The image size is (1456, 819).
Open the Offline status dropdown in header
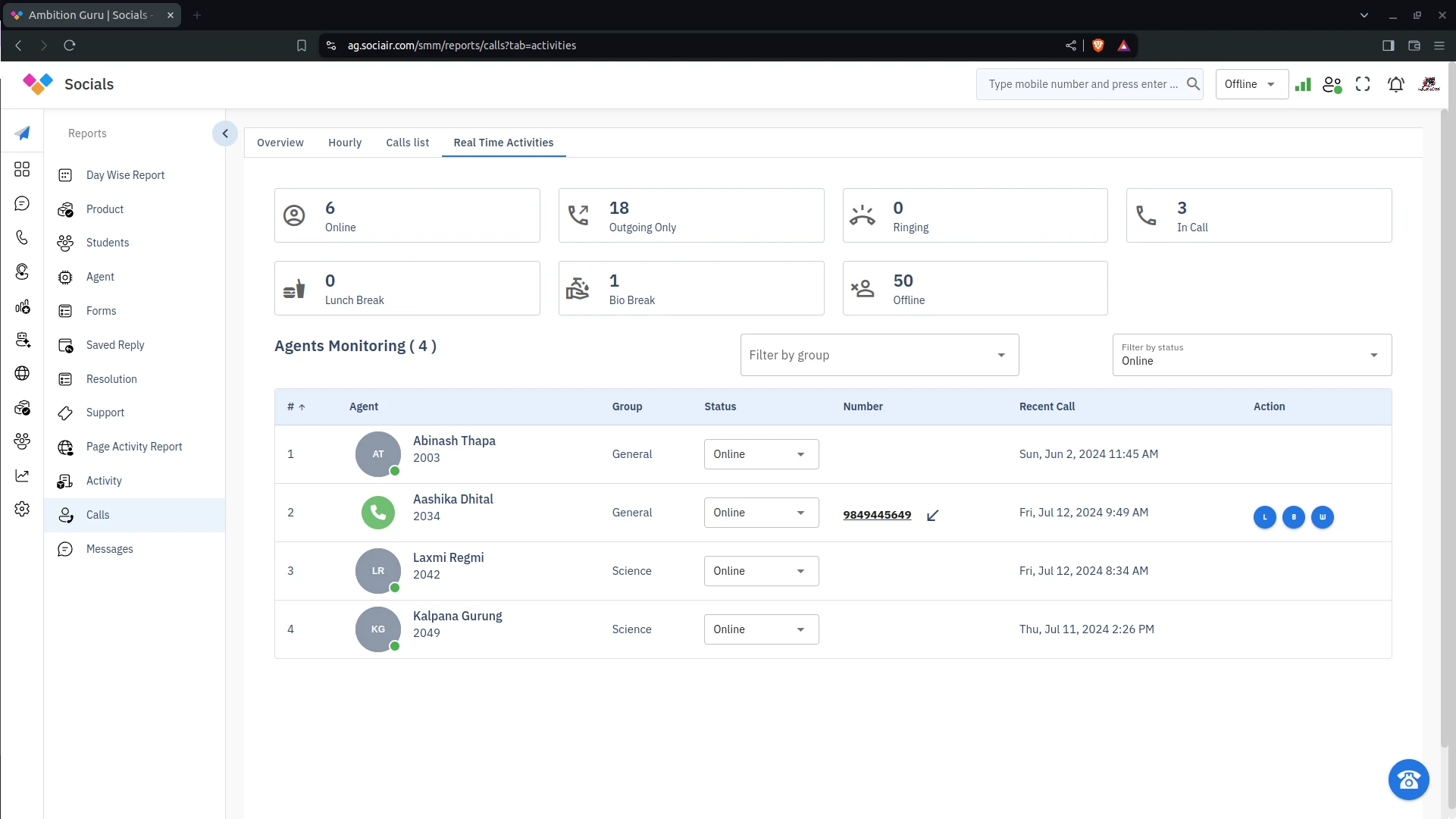pos(1251,84)
